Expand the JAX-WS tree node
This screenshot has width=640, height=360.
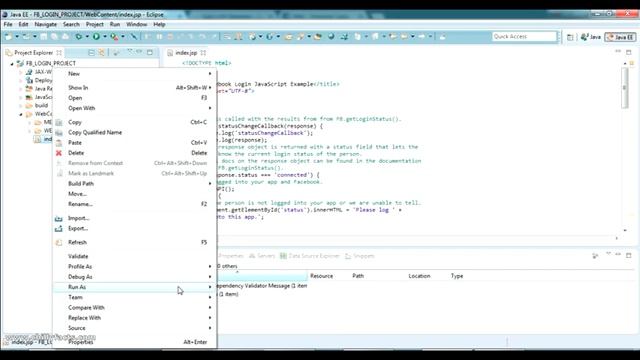pos(21,72)
